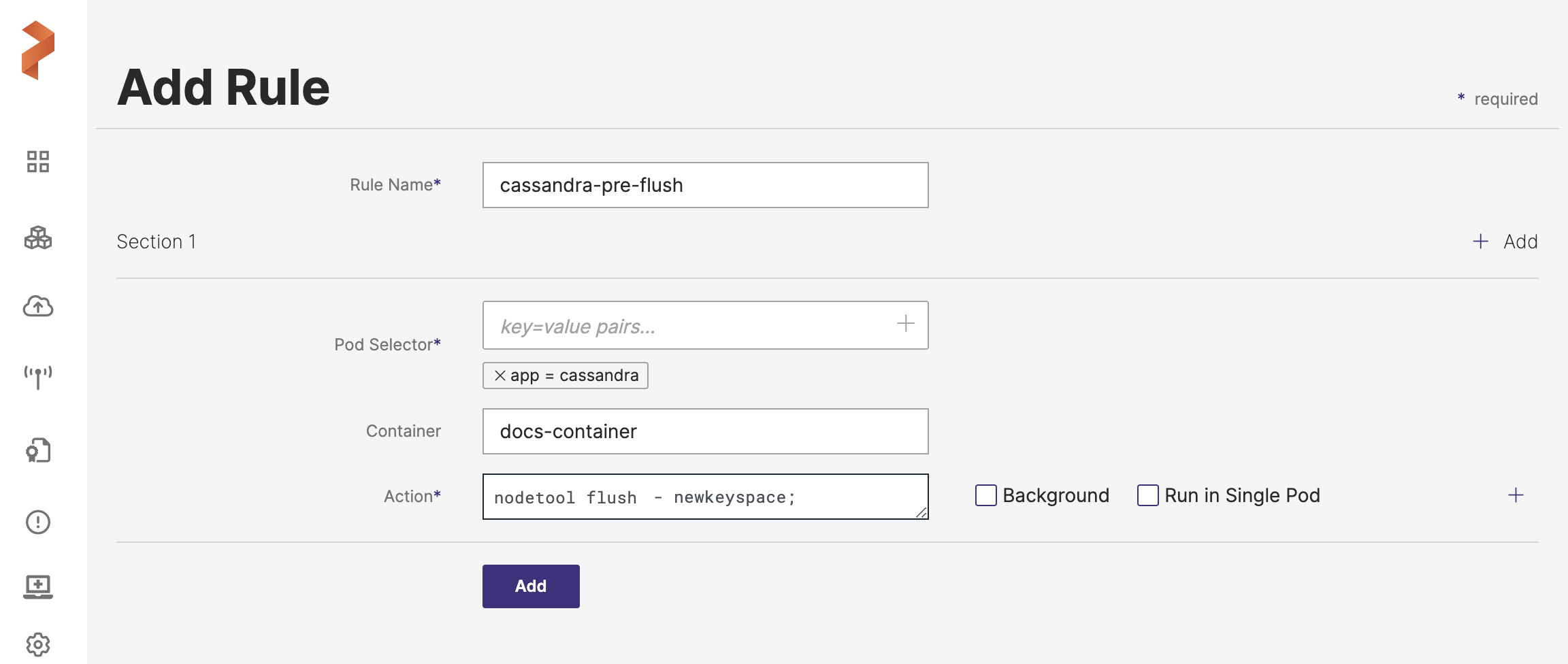Click the Container text field

click(705, 431)
